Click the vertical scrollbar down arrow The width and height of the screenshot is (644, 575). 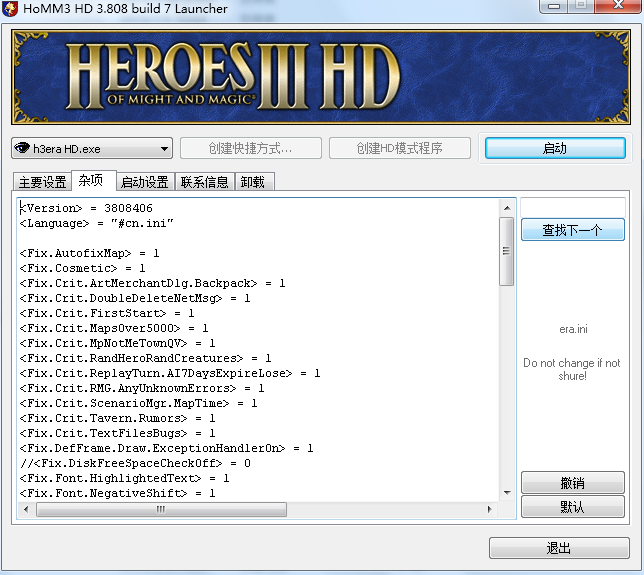507,492
